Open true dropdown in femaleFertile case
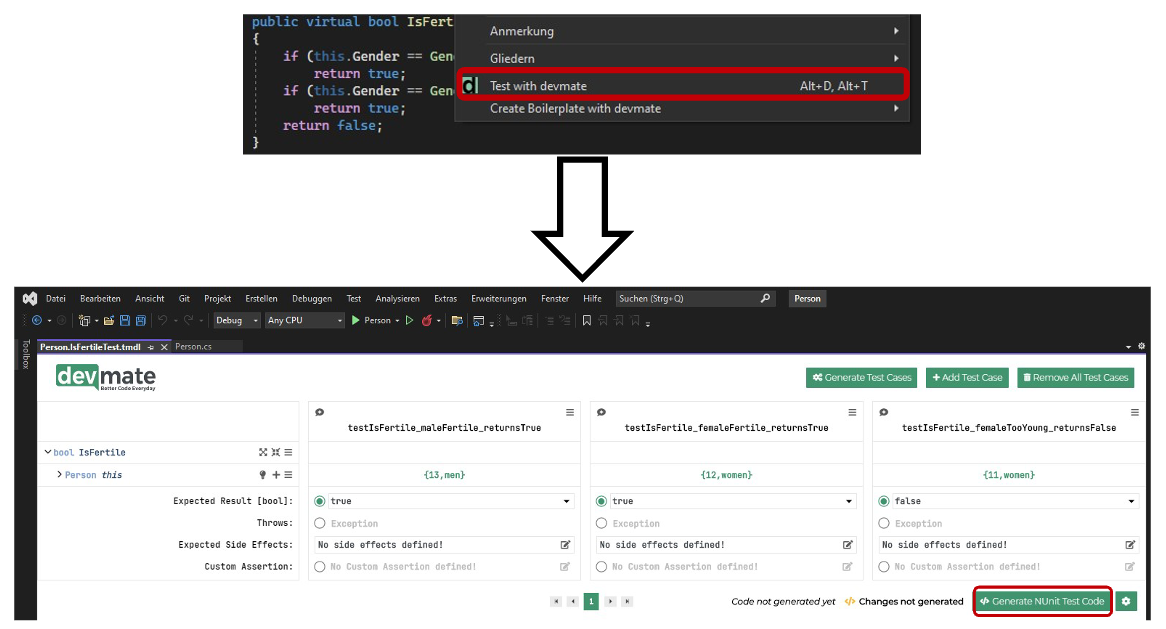 coord(732,501)
